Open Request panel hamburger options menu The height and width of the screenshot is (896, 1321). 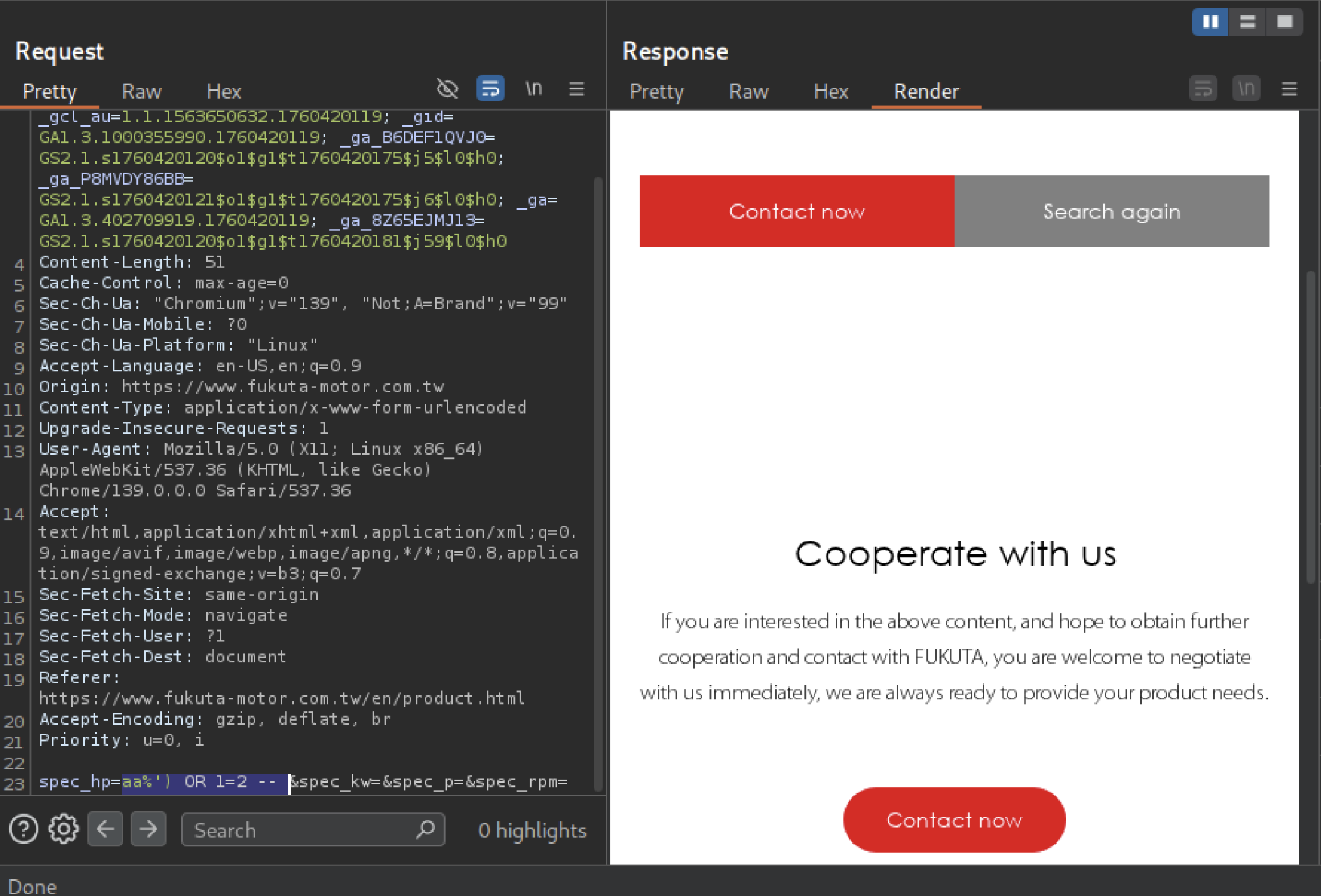577,89
